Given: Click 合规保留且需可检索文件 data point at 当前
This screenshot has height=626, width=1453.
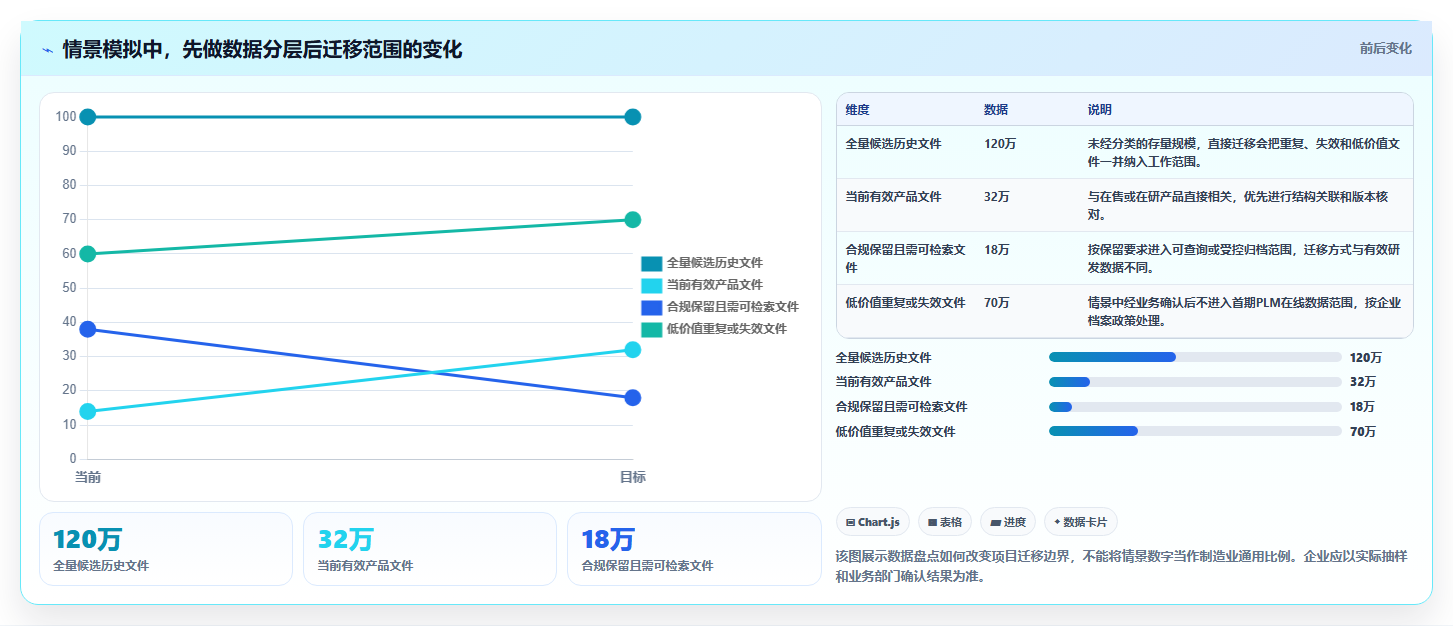Looking at the screenshot, I should click(88, 329).
